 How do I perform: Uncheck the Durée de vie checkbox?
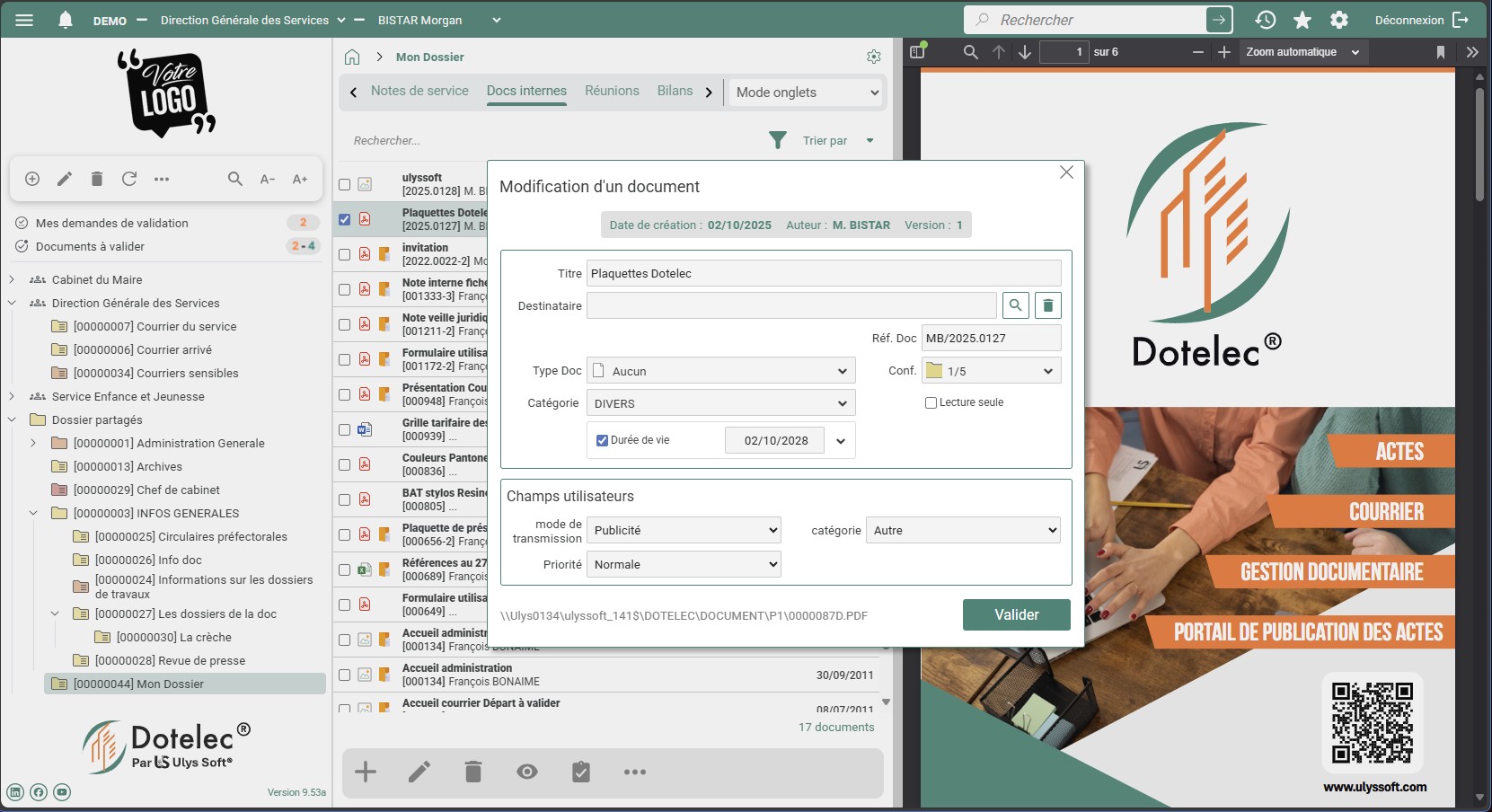pyautogui.click(x=603, y=440)
